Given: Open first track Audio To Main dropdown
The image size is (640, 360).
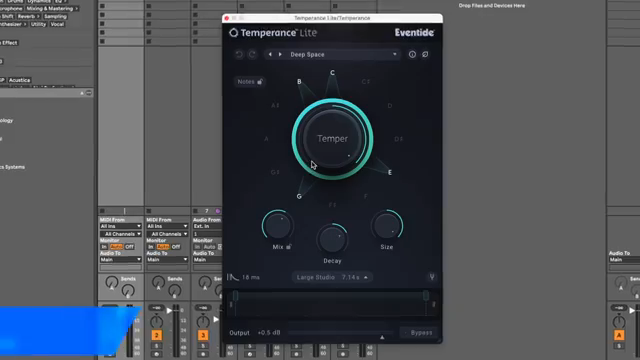Looking at the screenshot, I should pos(120,260).
